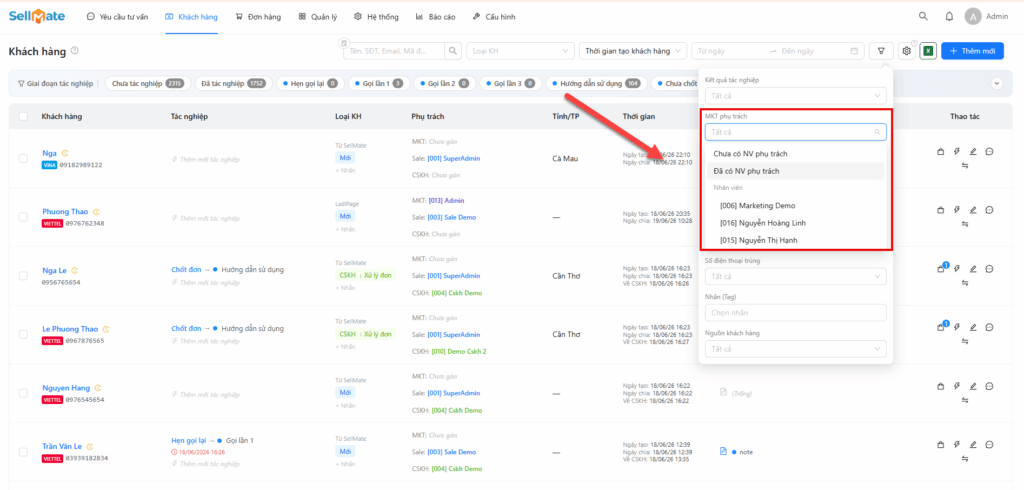Choose [016] Nguyễn Hoàng Linh employee

click(795, 223)
